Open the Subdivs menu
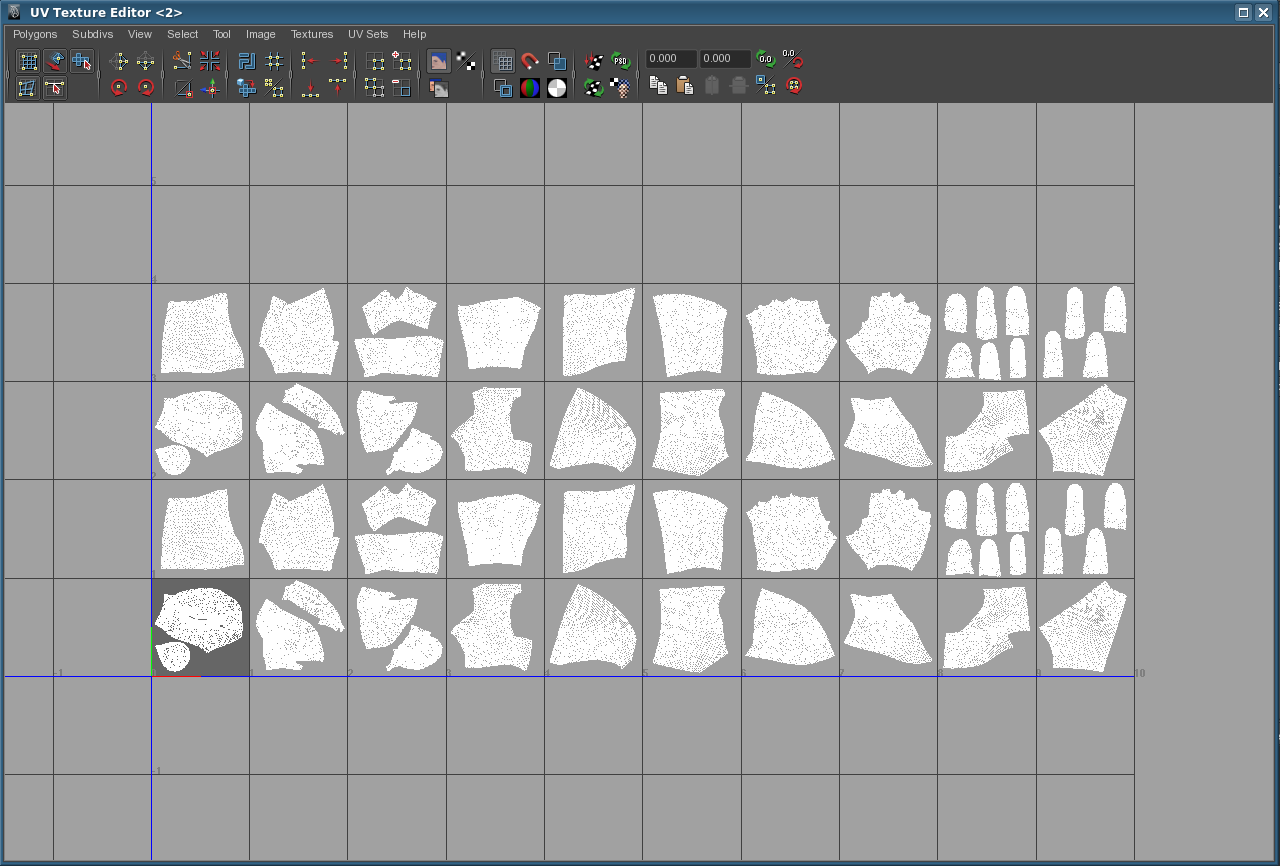The width and height of the screenshot is (1280, 866). coord(93,34)
